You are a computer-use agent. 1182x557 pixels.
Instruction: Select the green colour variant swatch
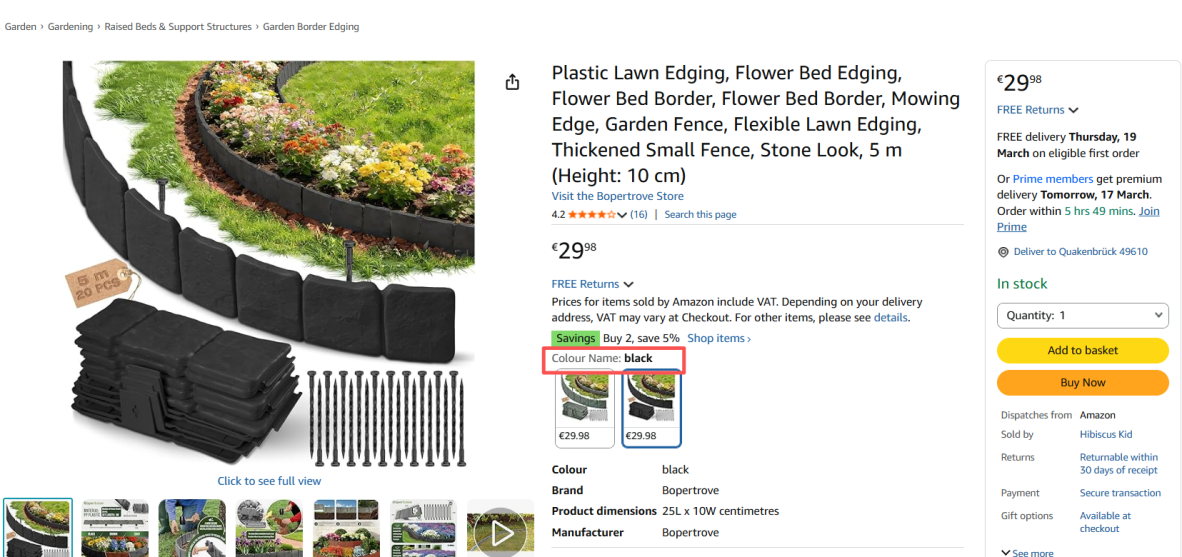pos(585,407)
